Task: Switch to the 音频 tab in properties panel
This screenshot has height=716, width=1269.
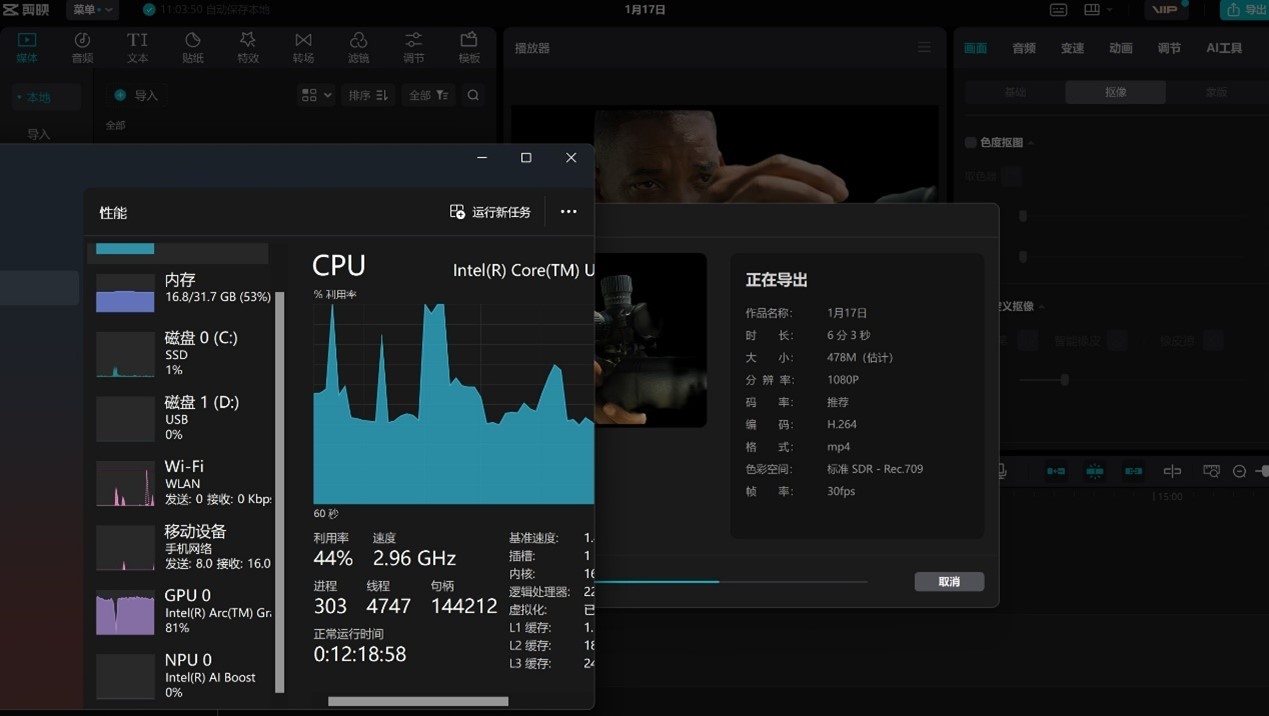Action: pos(1024,48)
